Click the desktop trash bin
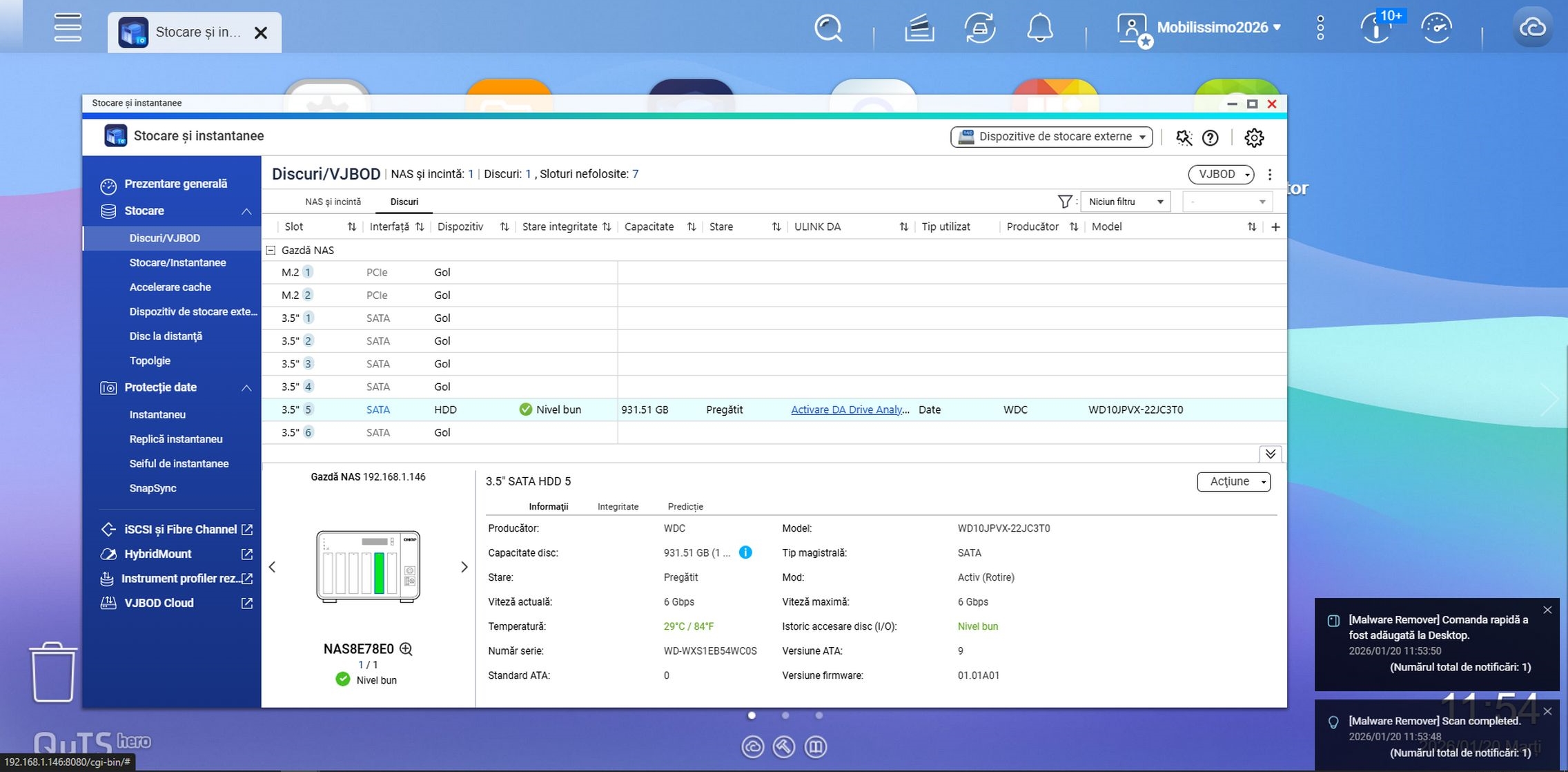1568x772 pixels. [x=53, y=671]
